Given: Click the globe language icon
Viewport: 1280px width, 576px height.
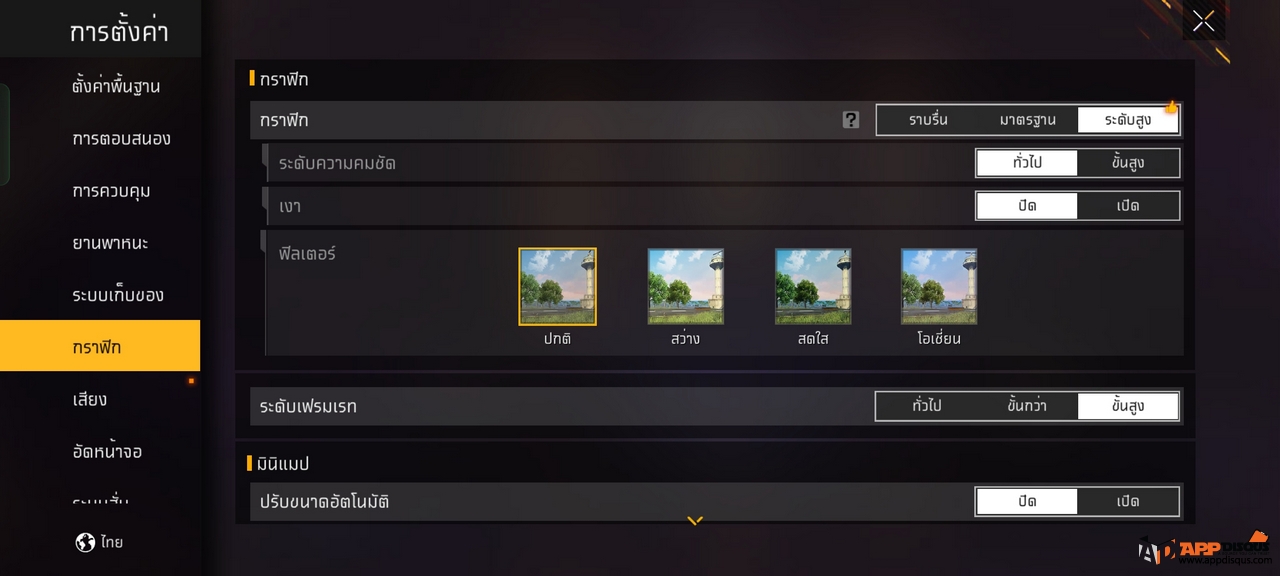Looking at the screenshot, I should tap(86, 542).
